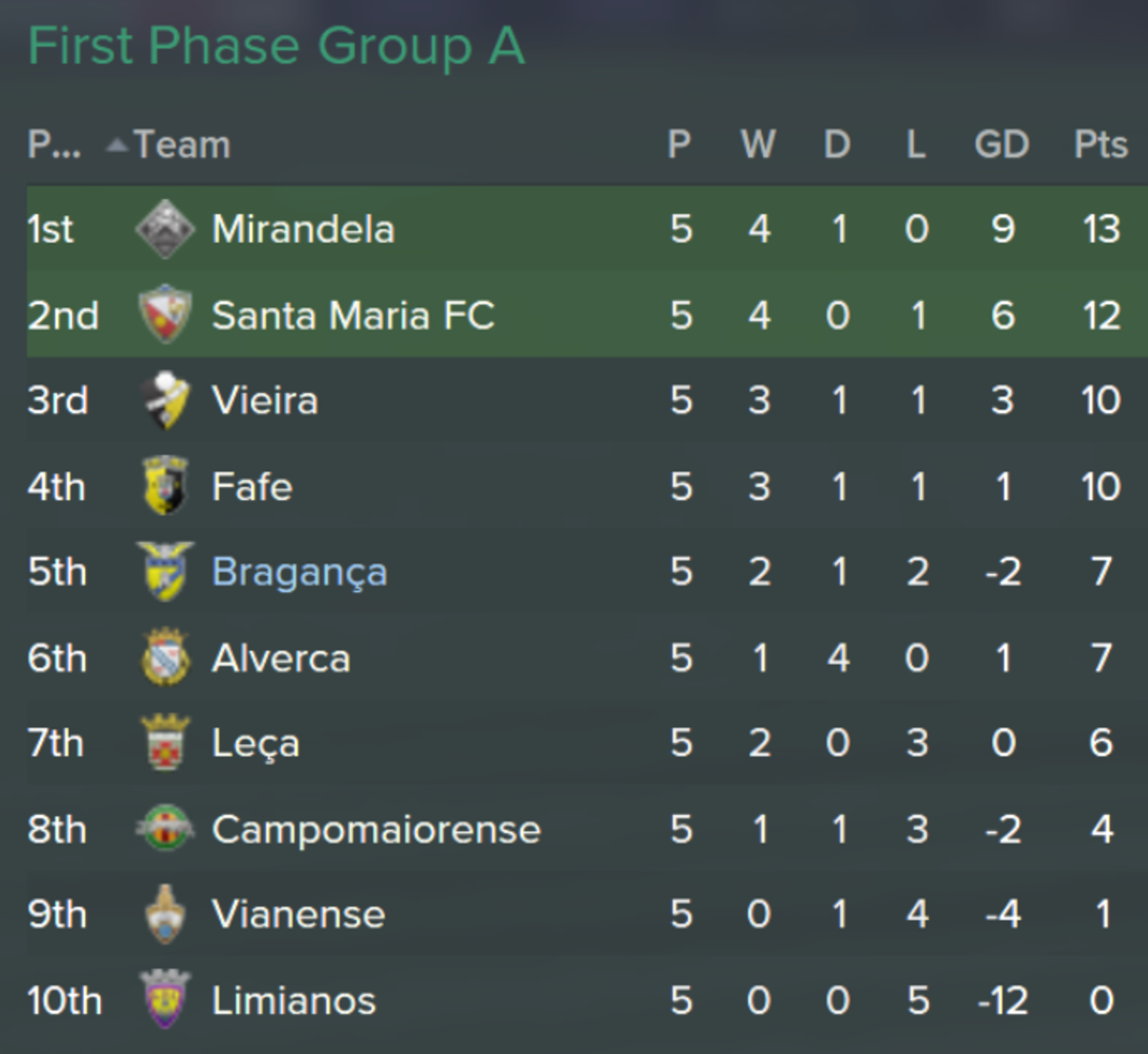The image size is (1148, 1054).
Task: Sort by the W wins column
Action: click(x=758, y=144)
